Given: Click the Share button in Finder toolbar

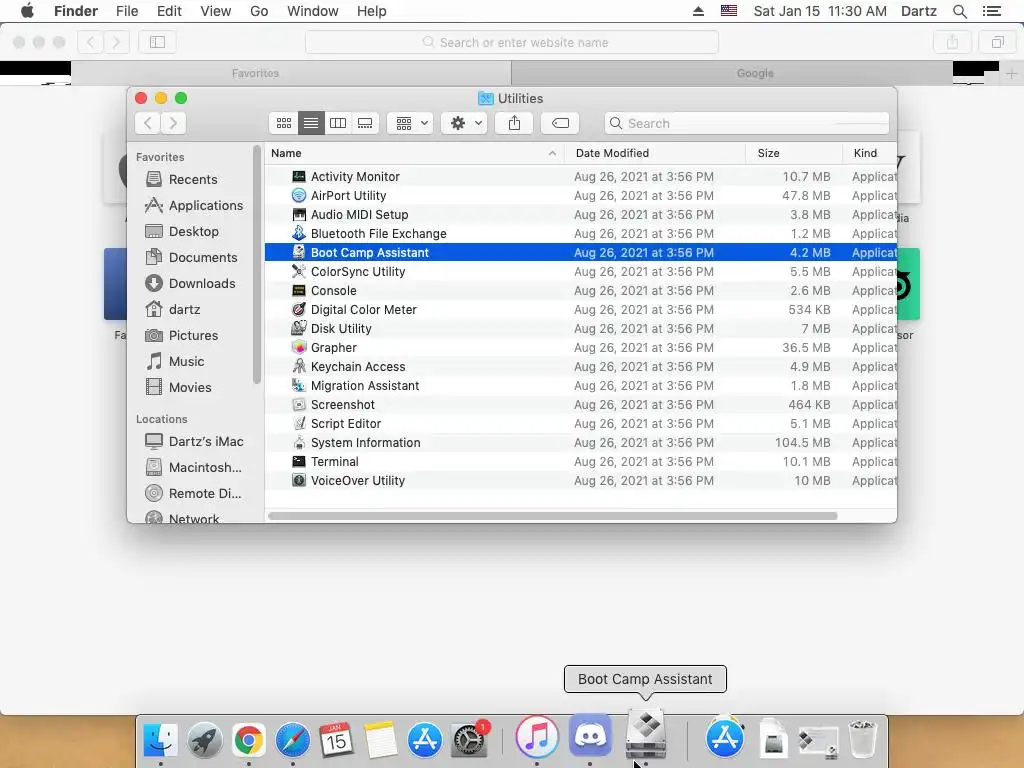Looking at the screenshot, I should click(515, 123).
